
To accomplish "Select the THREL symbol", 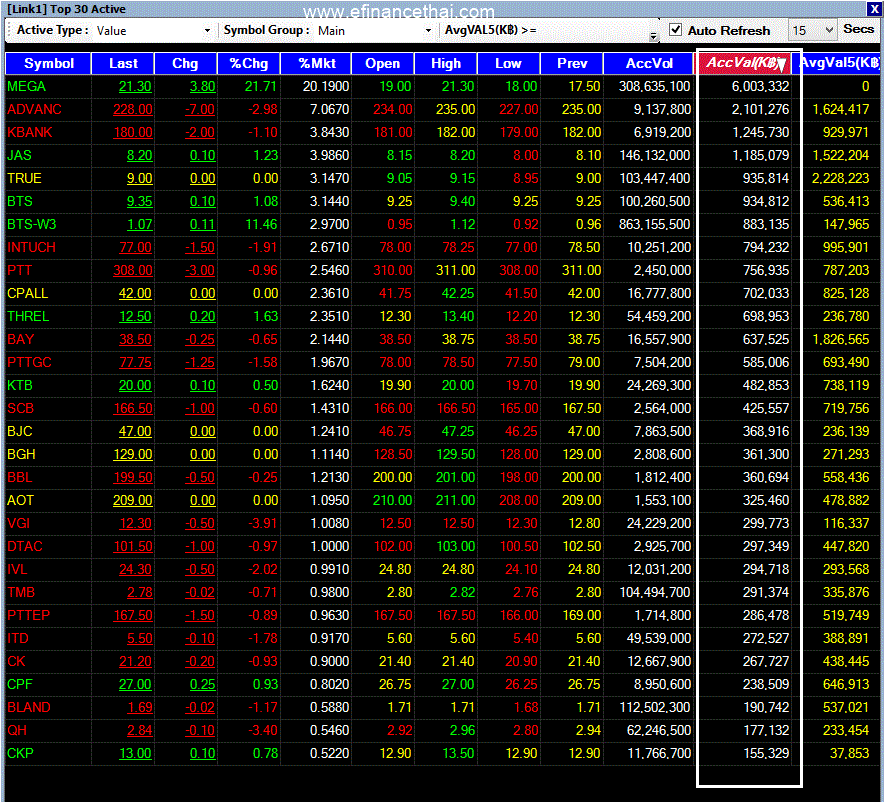I will [28, 316].
